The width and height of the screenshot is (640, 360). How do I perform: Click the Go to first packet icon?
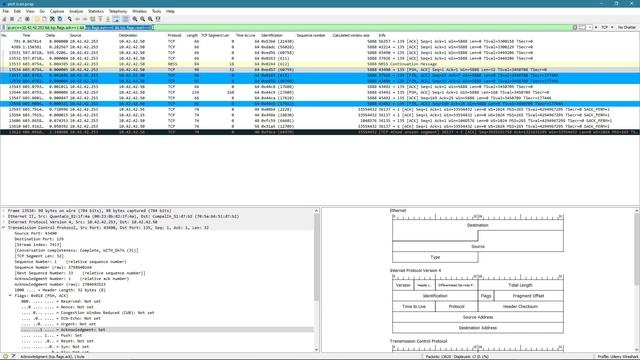click(100, 19)
